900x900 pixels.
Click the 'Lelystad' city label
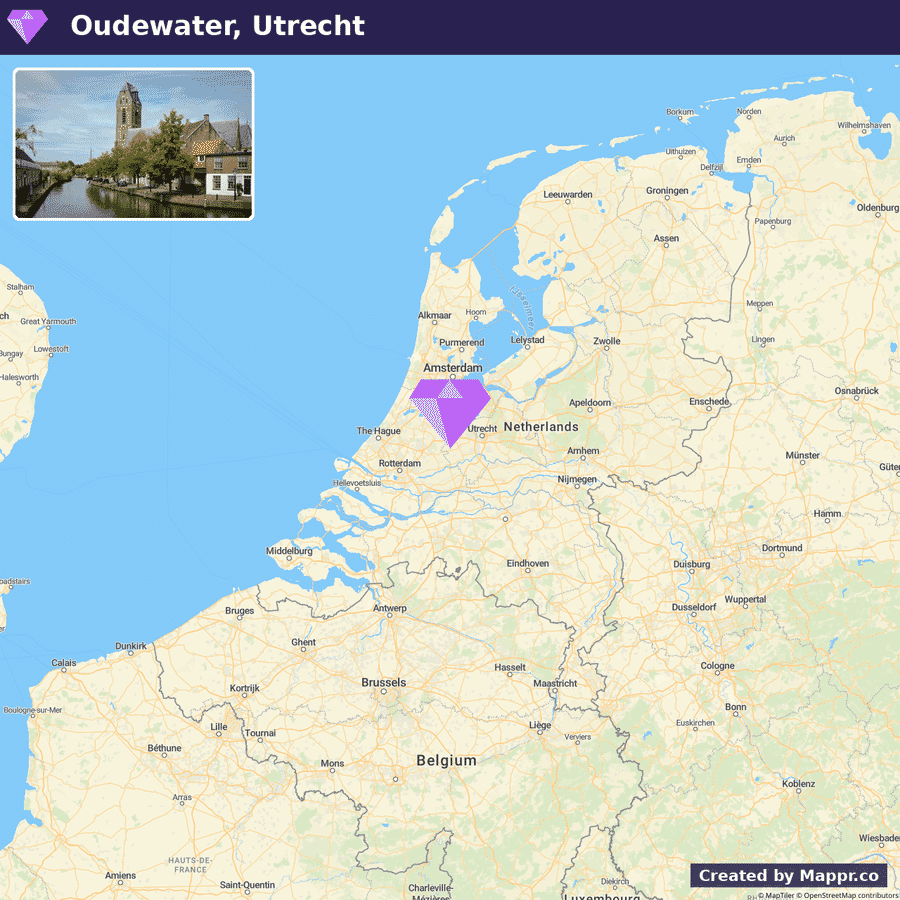pyautogui.click(x=527, y=340)
